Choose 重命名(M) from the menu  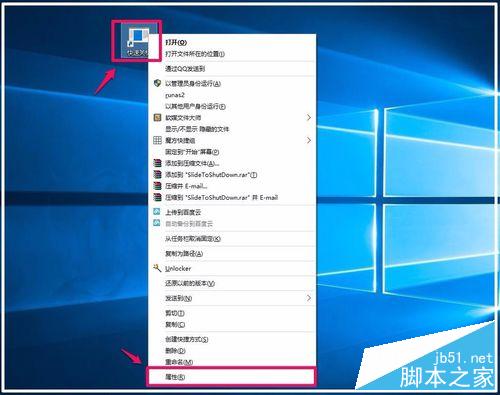pyautogui.click(x=179, y=362)
